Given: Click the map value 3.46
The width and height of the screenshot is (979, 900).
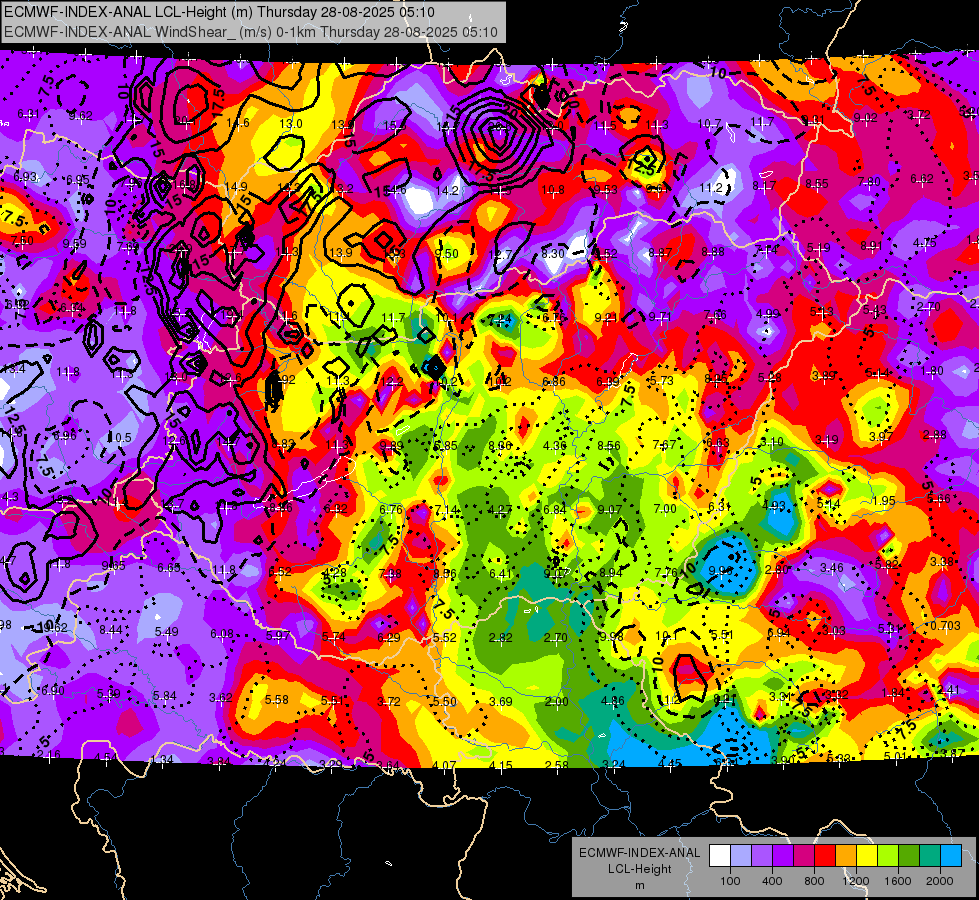Looking at the screenshot, I should click(832, 568).
